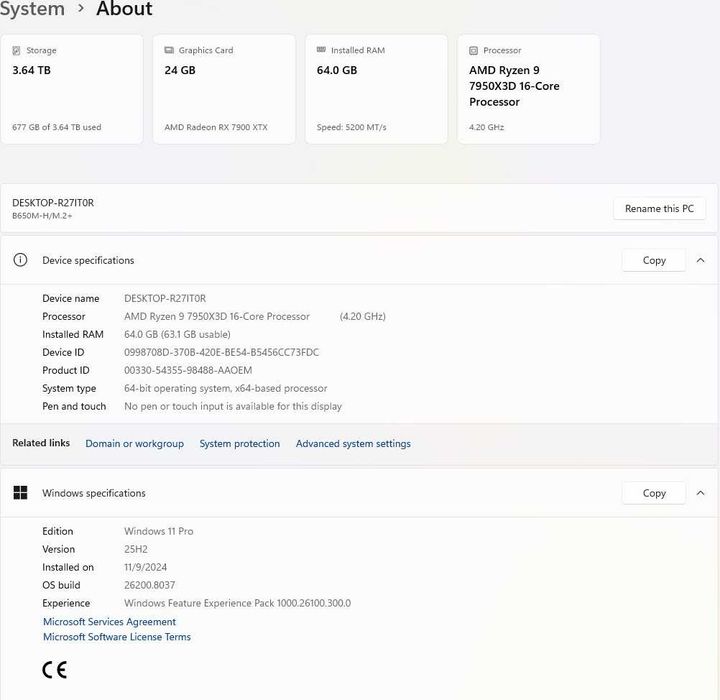720x700 pixels.
Task: Click the Graphics Card icon
Action: pyautogui.click(x=169, y=50)
